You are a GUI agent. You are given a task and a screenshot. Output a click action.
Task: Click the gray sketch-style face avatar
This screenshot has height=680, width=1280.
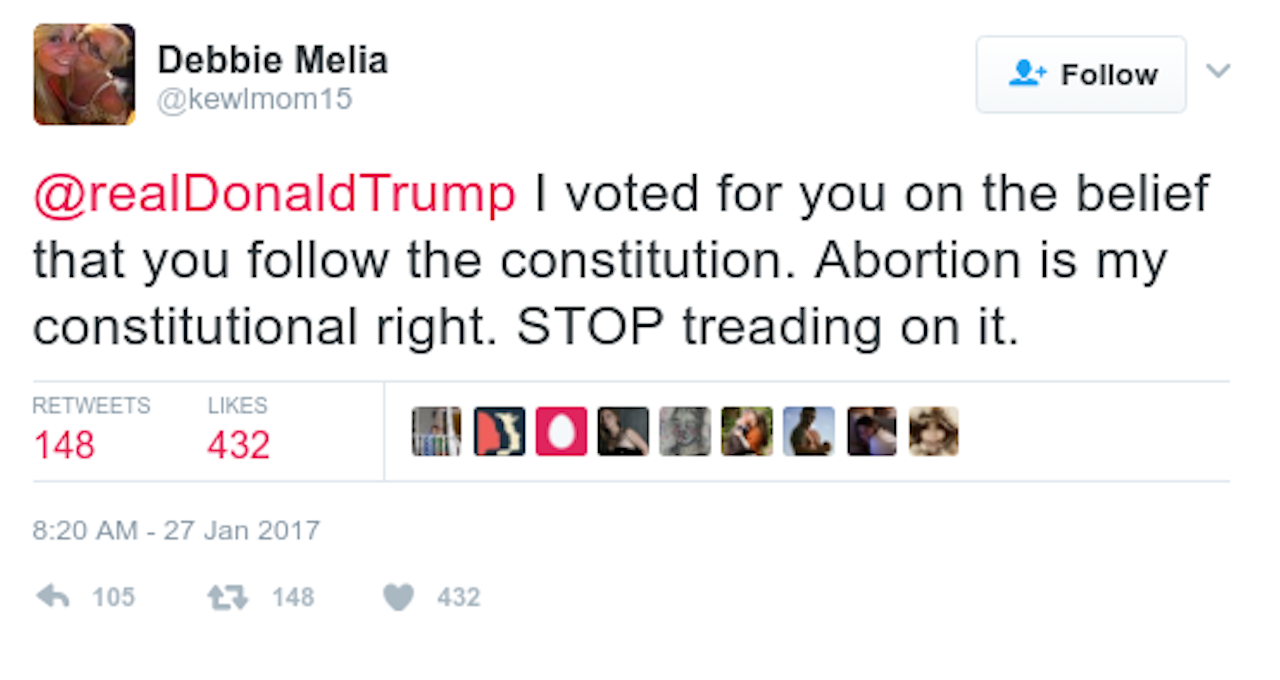[x=685, y=431]
